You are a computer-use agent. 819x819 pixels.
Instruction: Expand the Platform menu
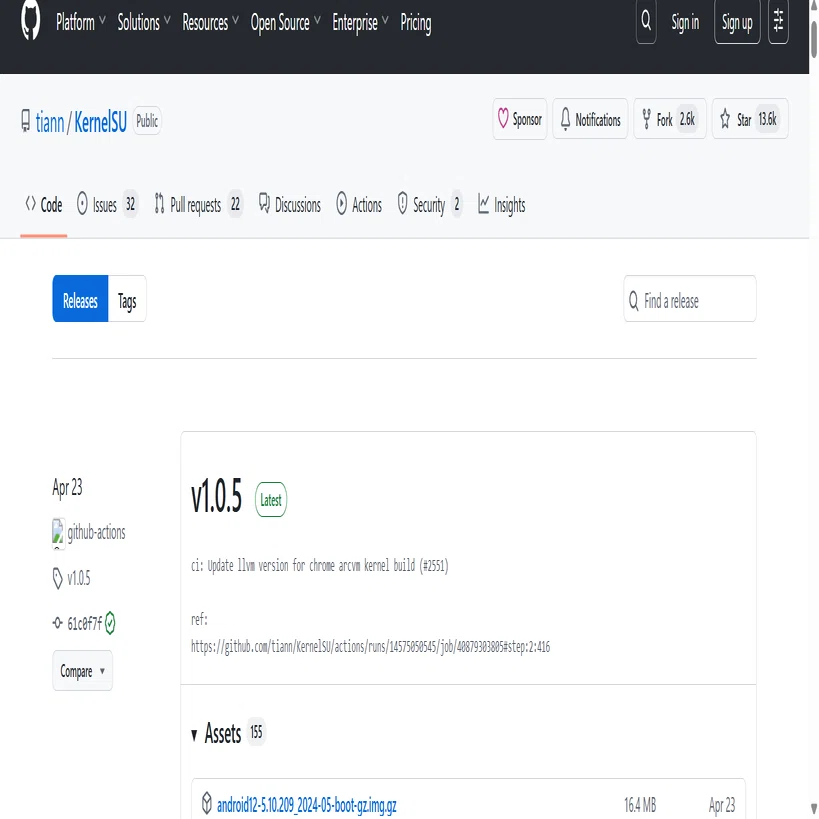click(x=80, y=22)
